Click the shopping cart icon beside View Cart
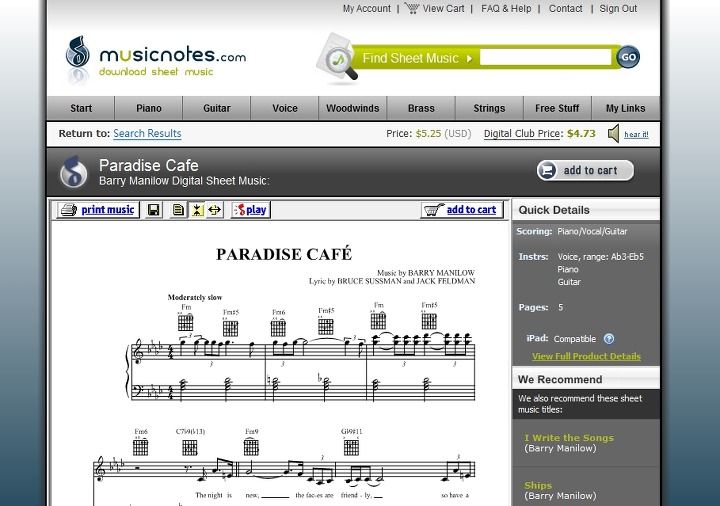Image resolution: width=720 pixels, height=506 pixels. tap(412, 8)
